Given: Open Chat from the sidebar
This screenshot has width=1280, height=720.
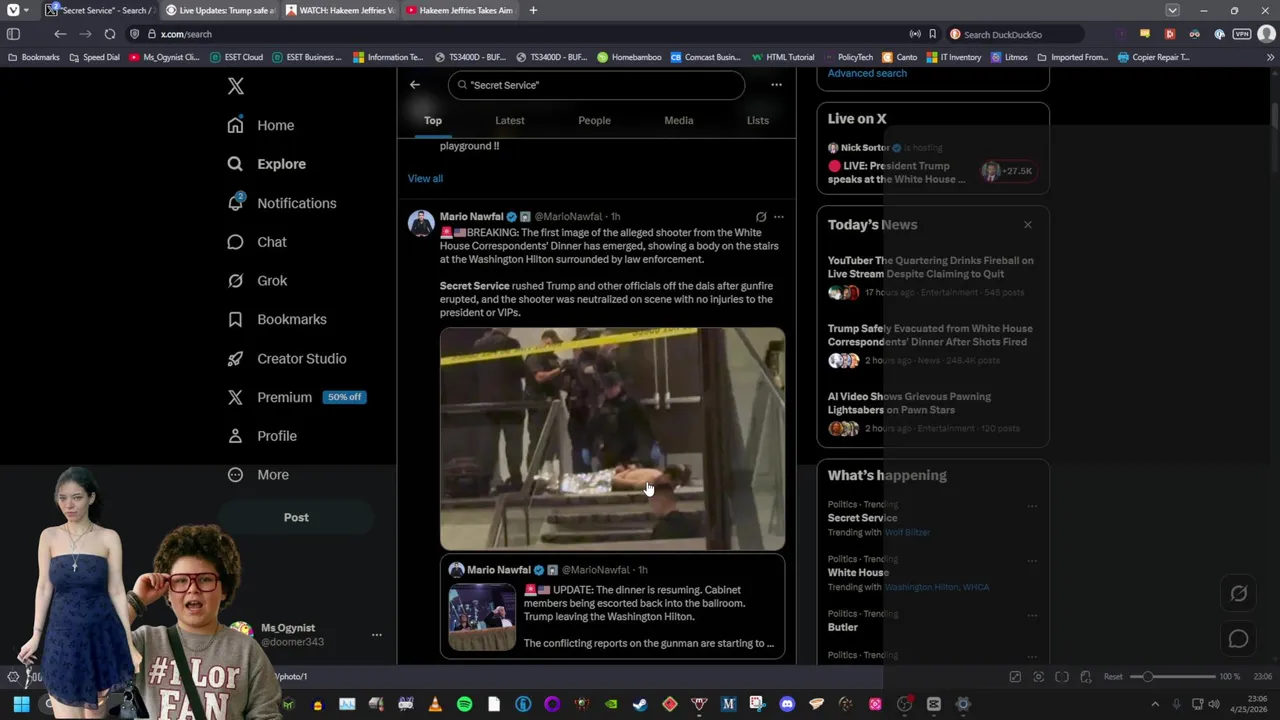Looking at the screenshot, I should coord(257,242).
